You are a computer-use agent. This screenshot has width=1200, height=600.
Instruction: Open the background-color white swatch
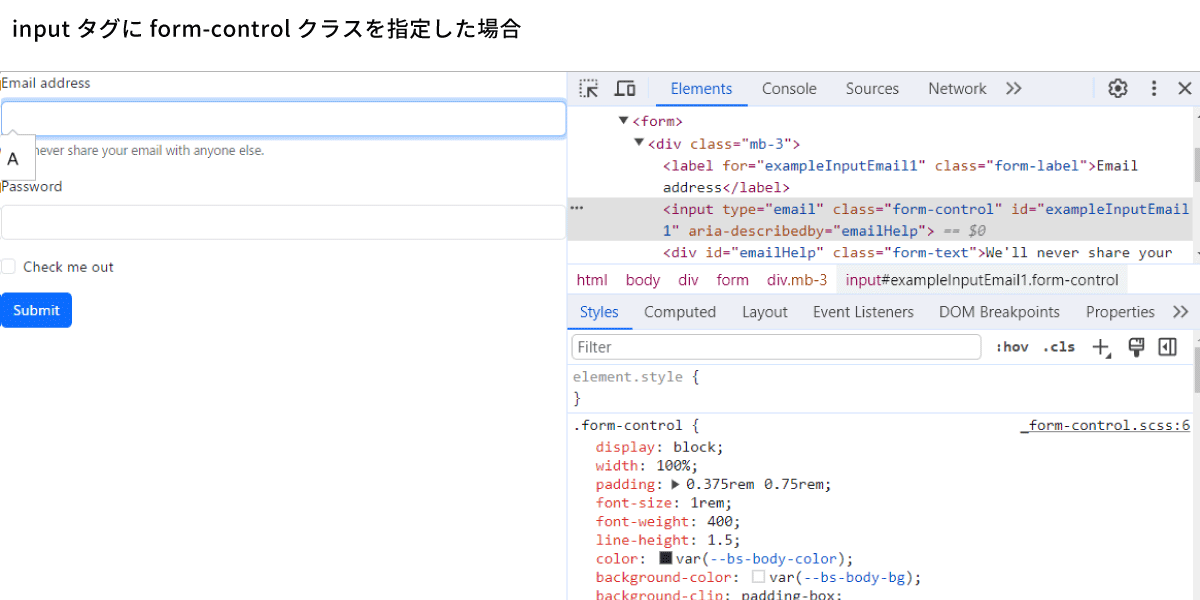click(758, 577)
